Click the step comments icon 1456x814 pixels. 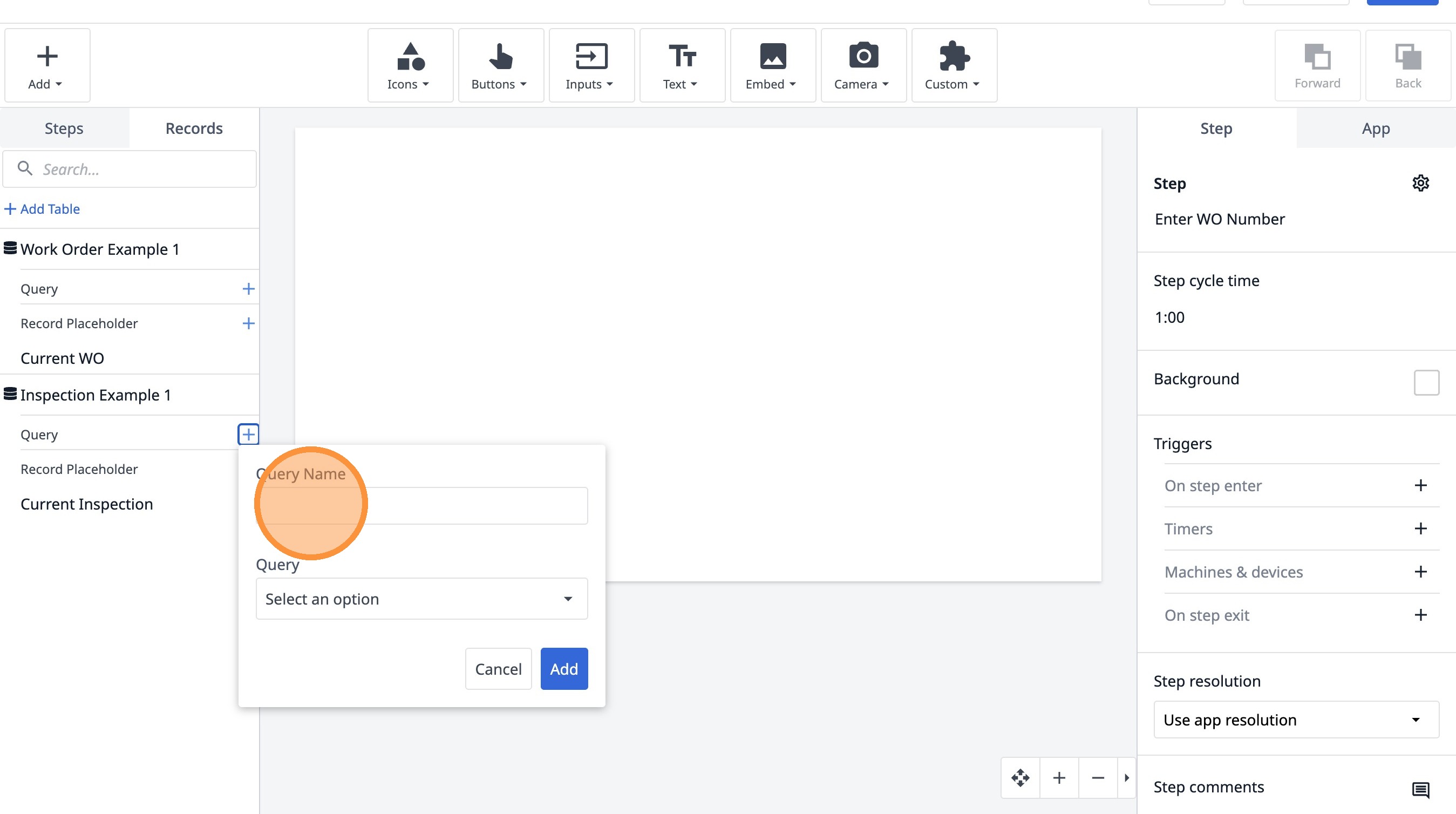[x=1420, y=789]
